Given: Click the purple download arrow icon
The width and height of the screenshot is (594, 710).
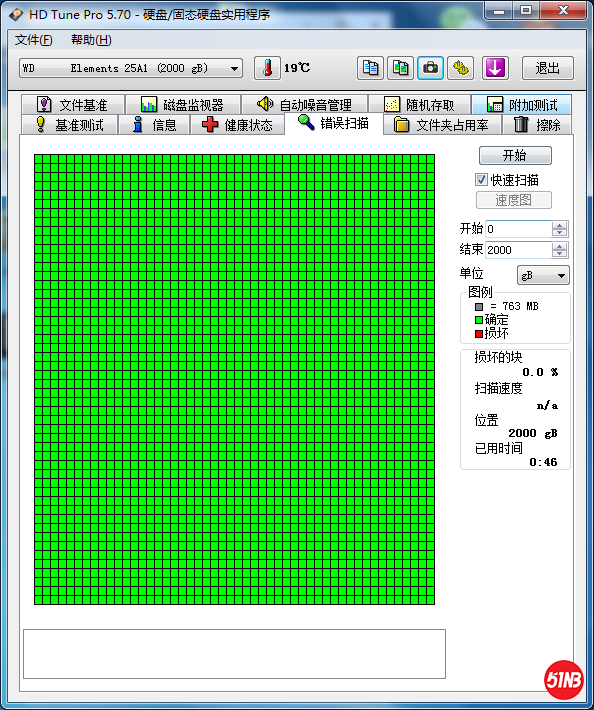Looking at the screenshot, I should (495, 68).
